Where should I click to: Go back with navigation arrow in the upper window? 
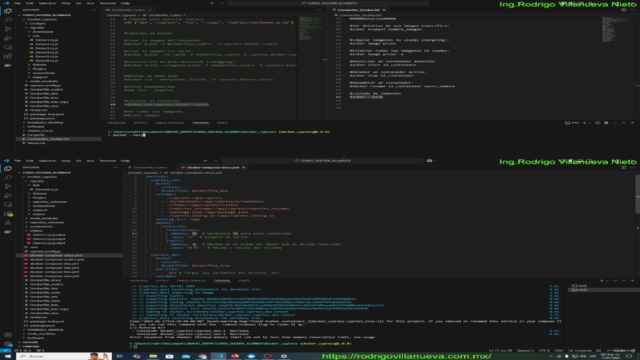click(212, 3)
